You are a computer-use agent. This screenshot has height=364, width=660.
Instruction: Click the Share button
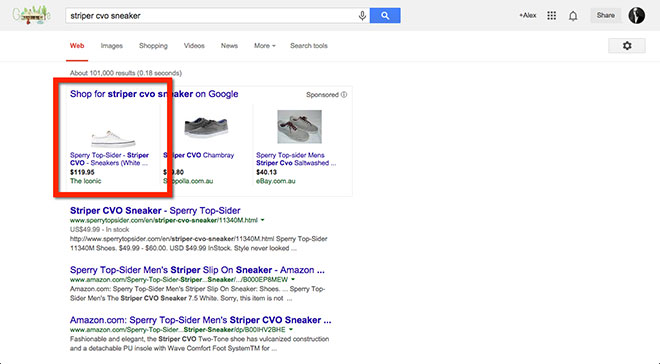(605, 16)
